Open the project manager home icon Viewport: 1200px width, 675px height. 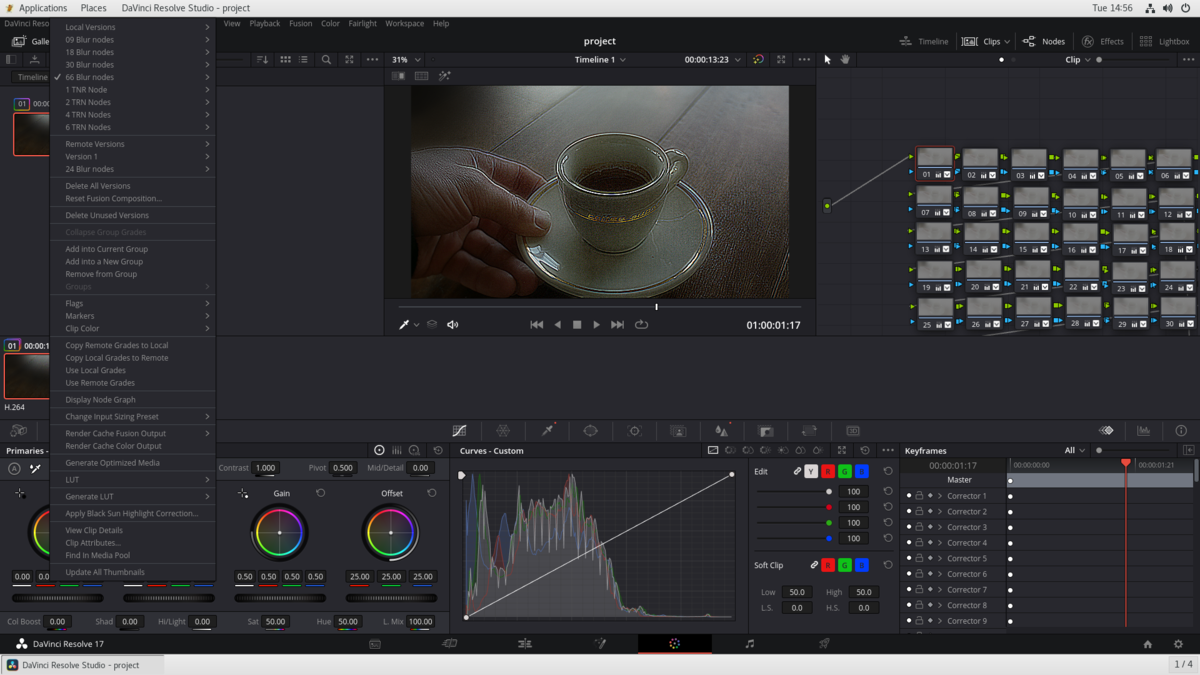(x=1147, y=644)
